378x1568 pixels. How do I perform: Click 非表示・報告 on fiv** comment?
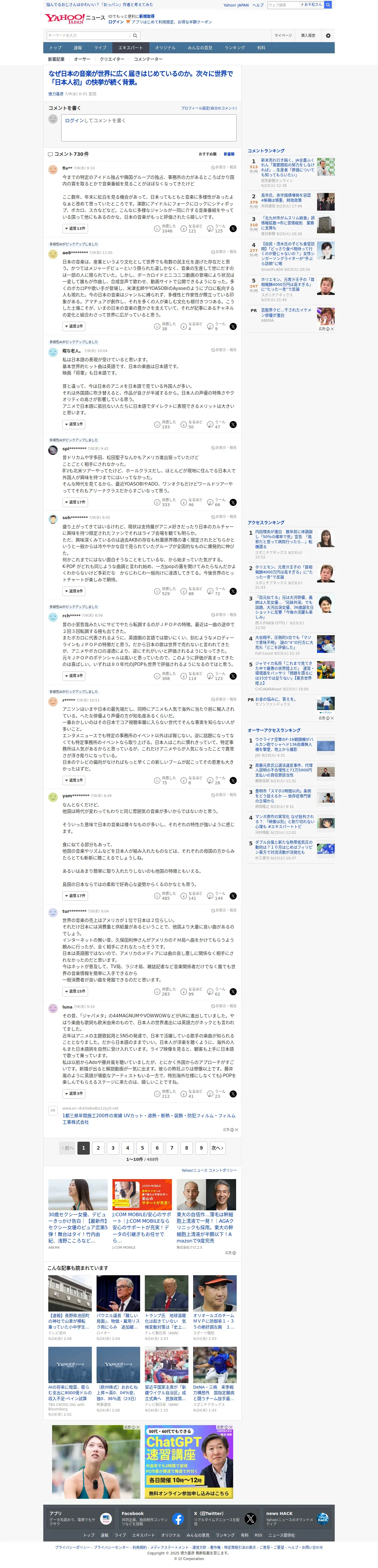tap(224, 167)
